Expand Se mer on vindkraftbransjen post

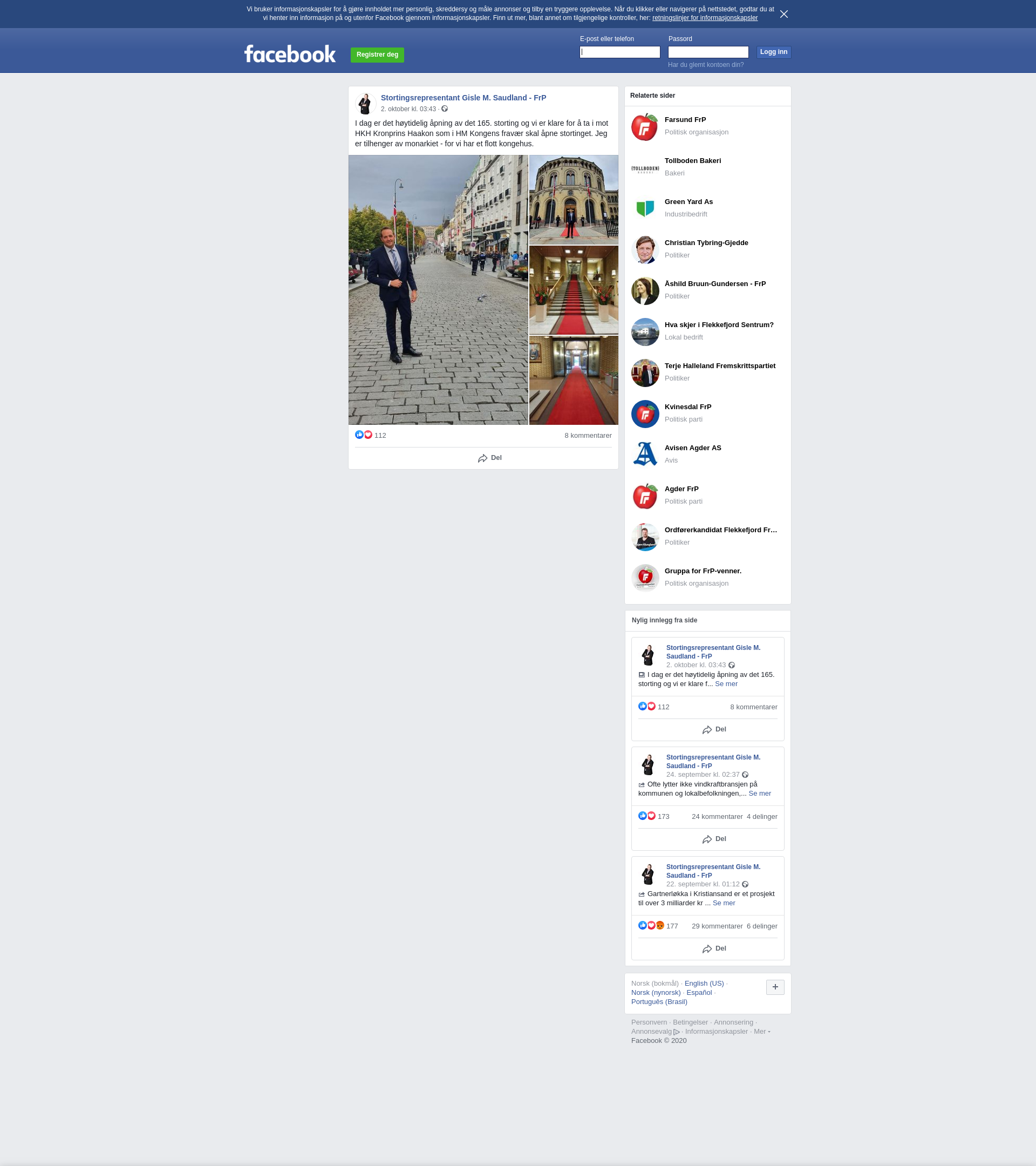[760, 794]
